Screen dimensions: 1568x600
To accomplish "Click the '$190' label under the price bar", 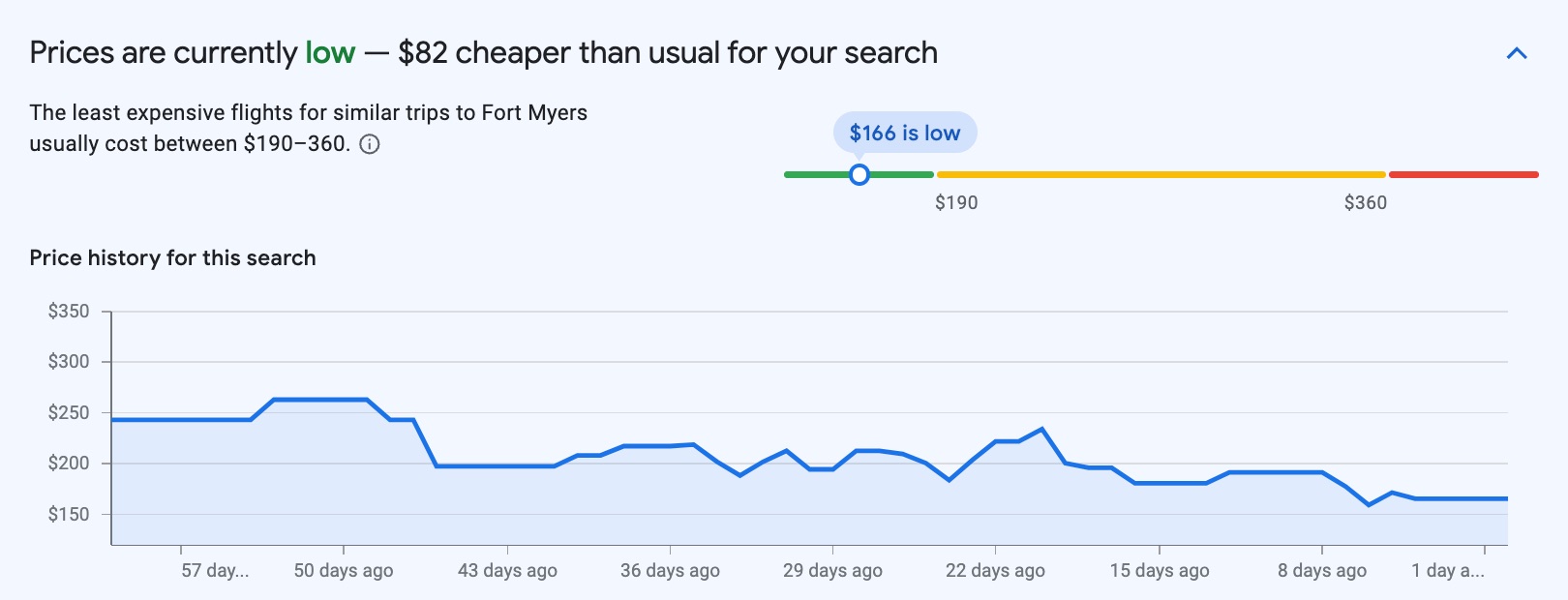I will (955, 202).
